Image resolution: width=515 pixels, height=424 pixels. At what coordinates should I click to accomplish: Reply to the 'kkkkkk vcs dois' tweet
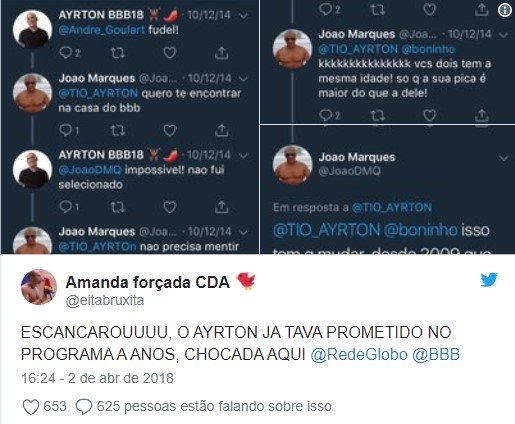click(x=325, y=115)
